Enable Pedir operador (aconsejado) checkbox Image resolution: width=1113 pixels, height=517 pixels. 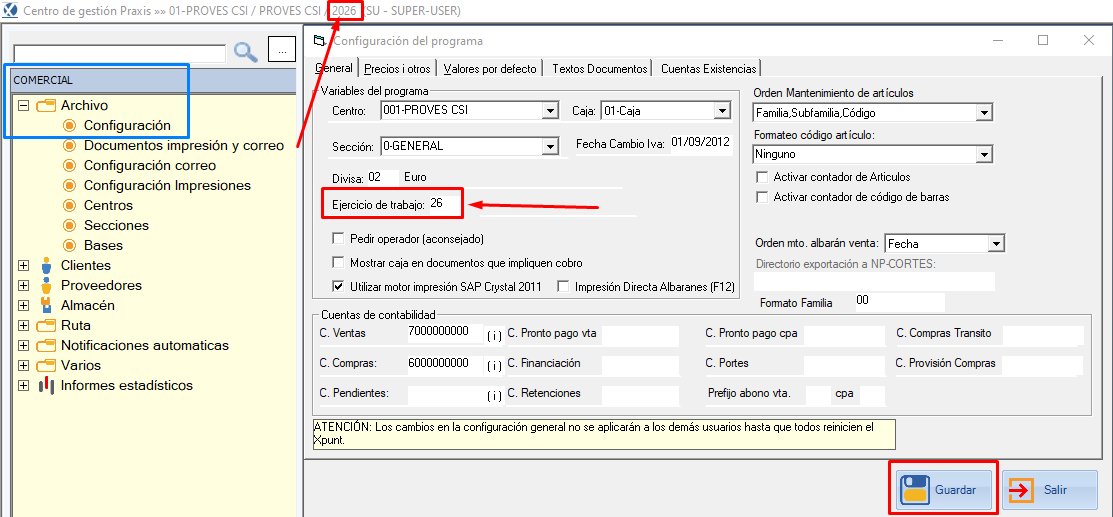(338, 239)
